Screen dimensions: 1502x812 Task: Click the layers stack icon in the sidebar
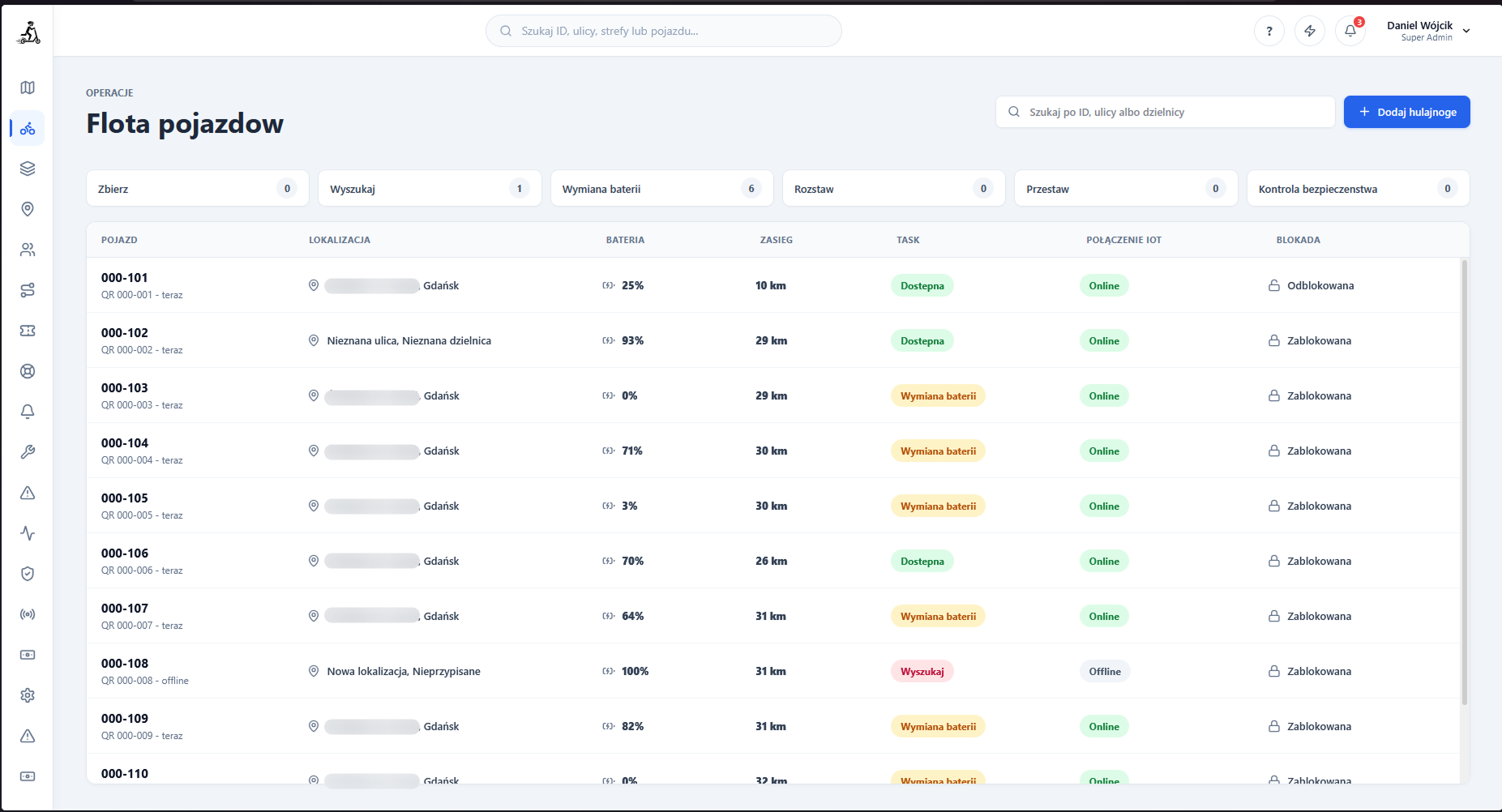pos(28,169)
